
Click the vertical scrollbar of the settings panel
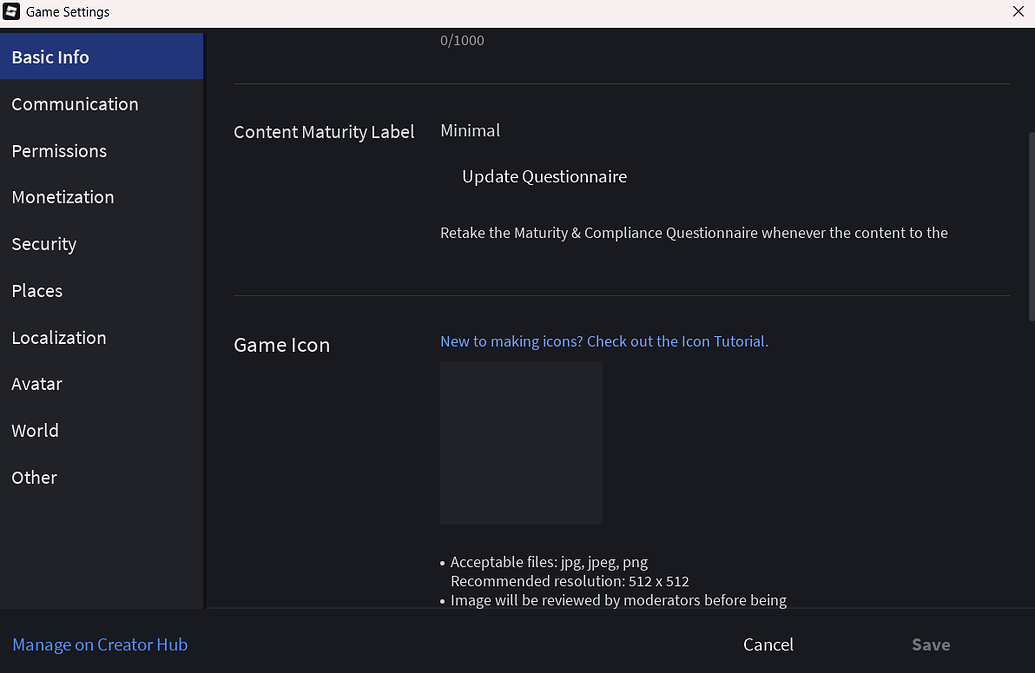[1031, 226]
